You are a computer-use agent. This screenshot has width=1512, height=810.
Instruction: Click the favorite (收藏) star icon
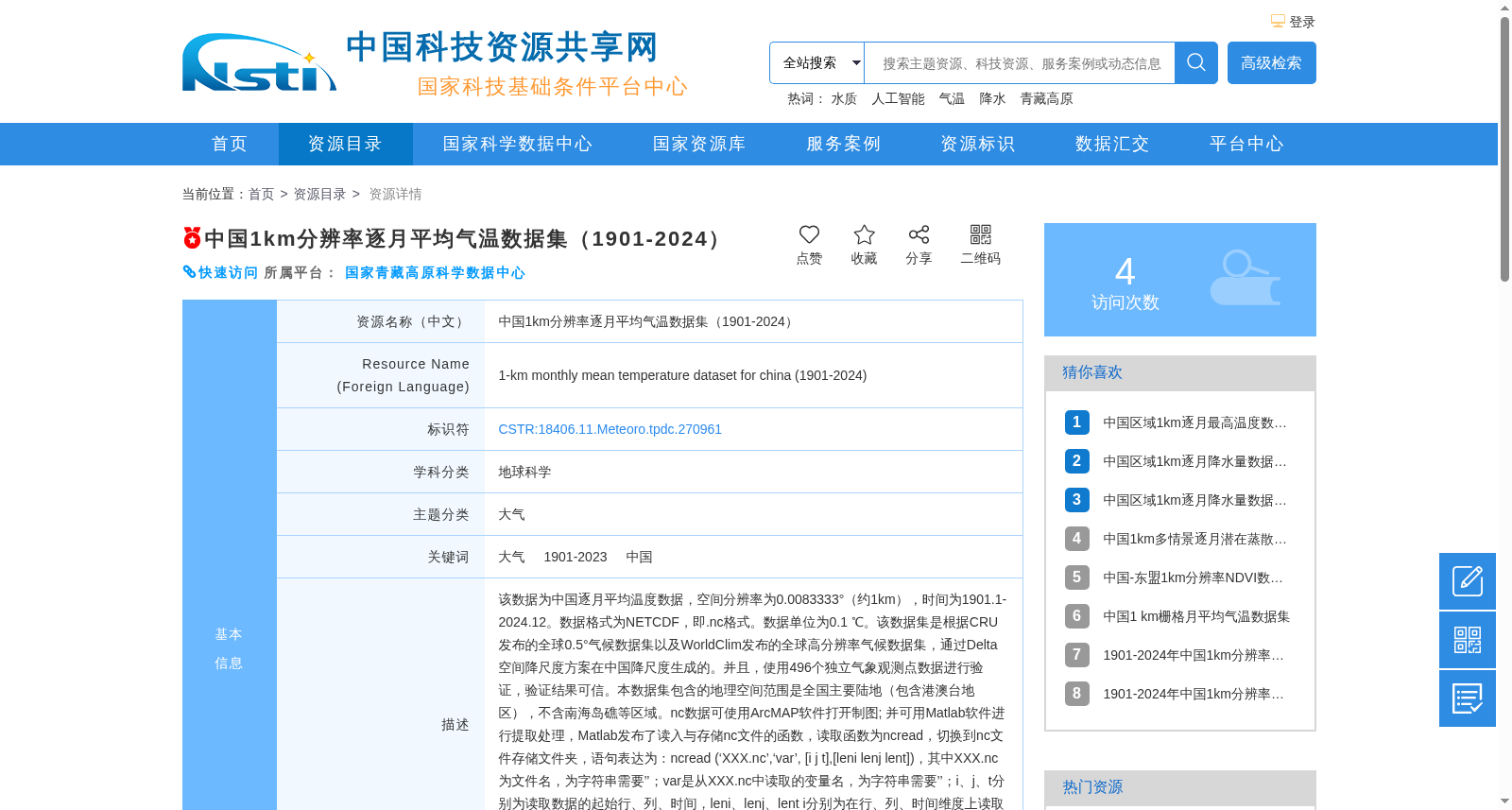tap(864, 234)
